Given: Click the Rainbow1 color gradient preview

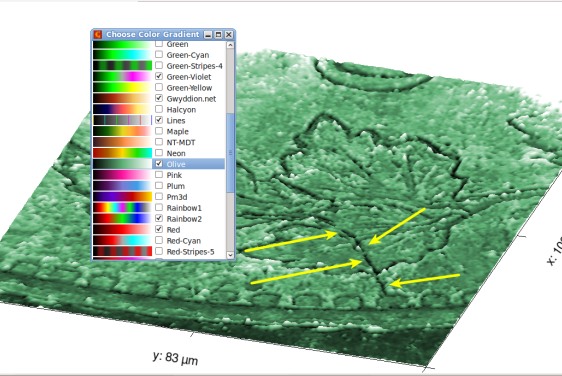Looking at the screenshot, I should pos(122,208).
